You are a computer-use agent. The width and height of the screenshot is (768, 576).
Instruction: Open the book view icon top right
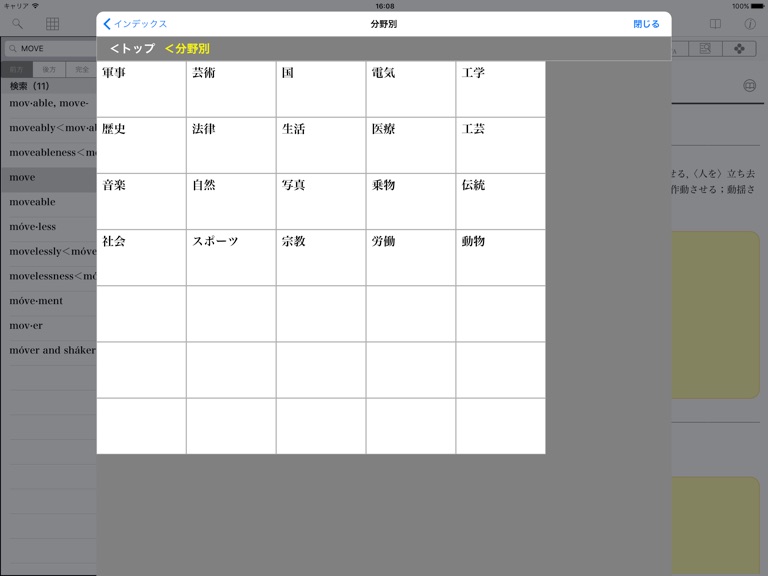click(715, 24)
